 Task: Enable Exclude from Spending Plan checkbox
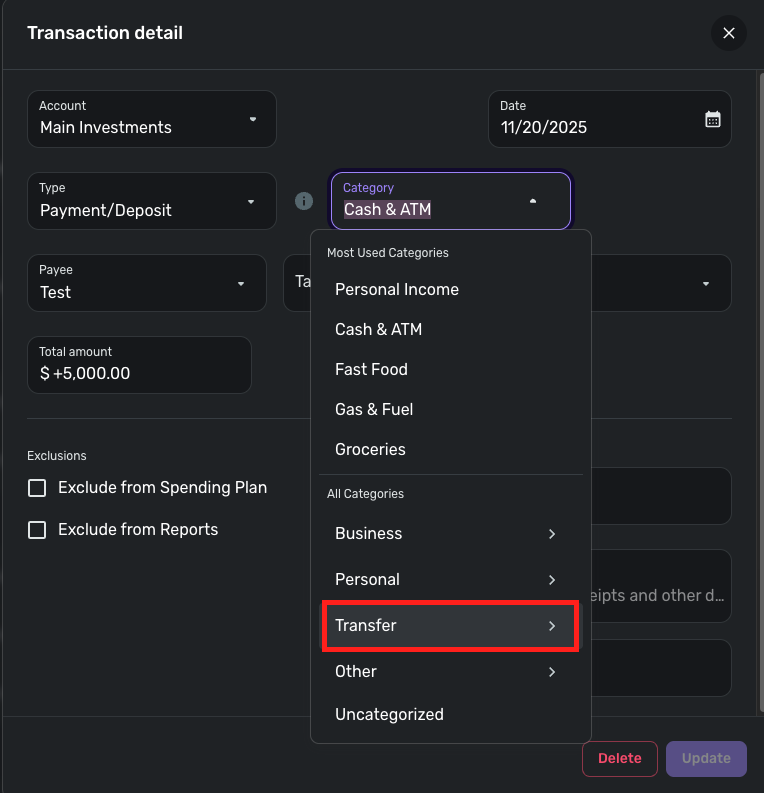coord(37,488)
